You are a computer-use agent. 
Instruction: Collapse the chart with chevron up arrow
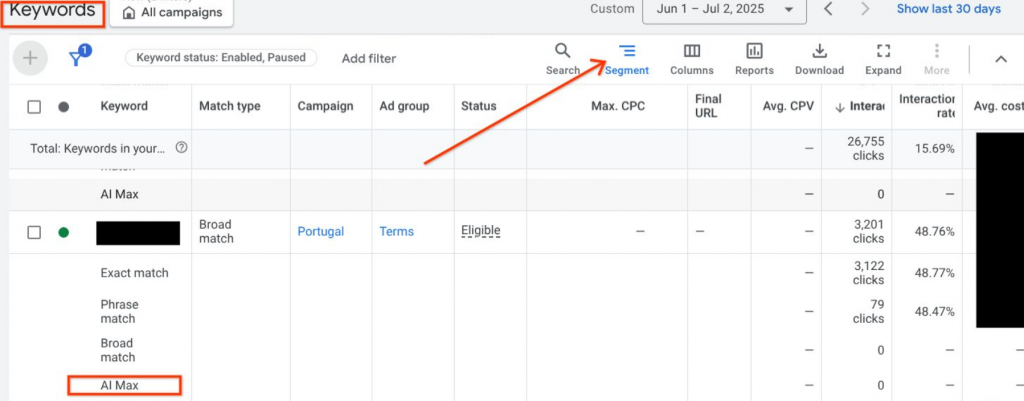[1000, 59]
